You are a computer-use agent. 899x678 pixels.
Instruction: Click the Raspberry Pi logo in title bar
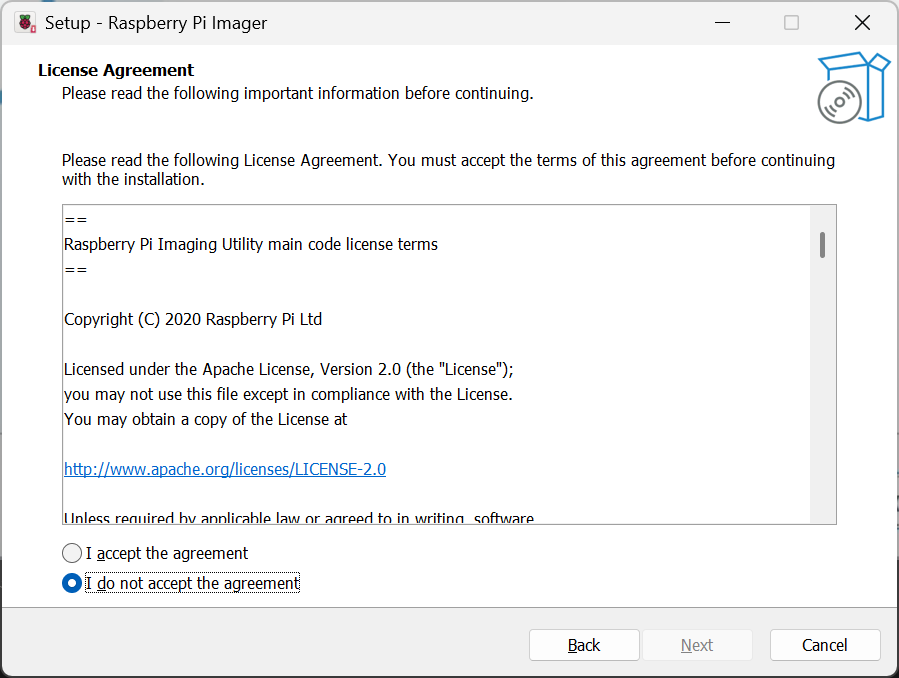[x=25, y=23]
